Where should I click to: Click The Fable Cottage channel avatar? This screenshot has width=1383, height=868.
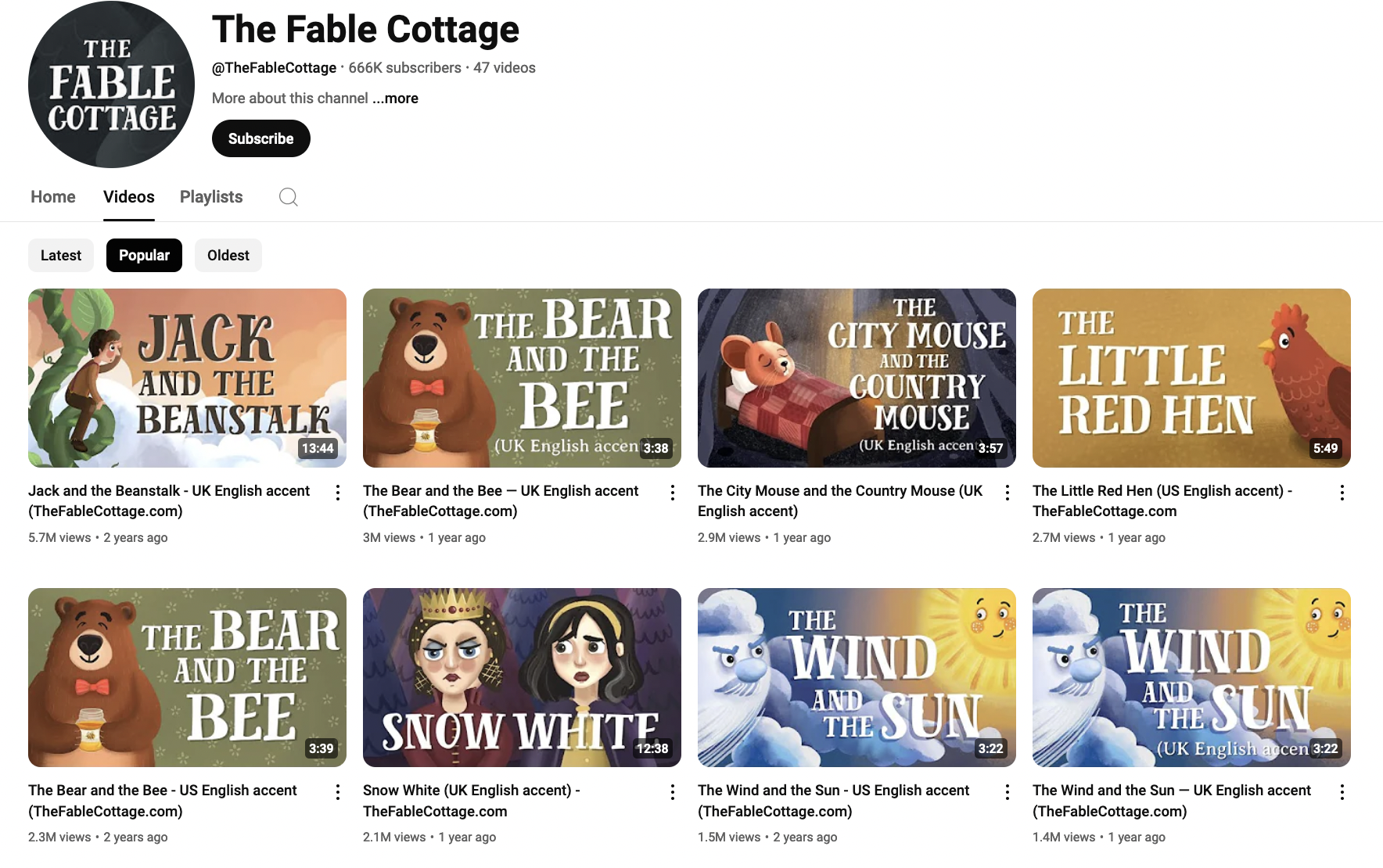coord(111,84)
